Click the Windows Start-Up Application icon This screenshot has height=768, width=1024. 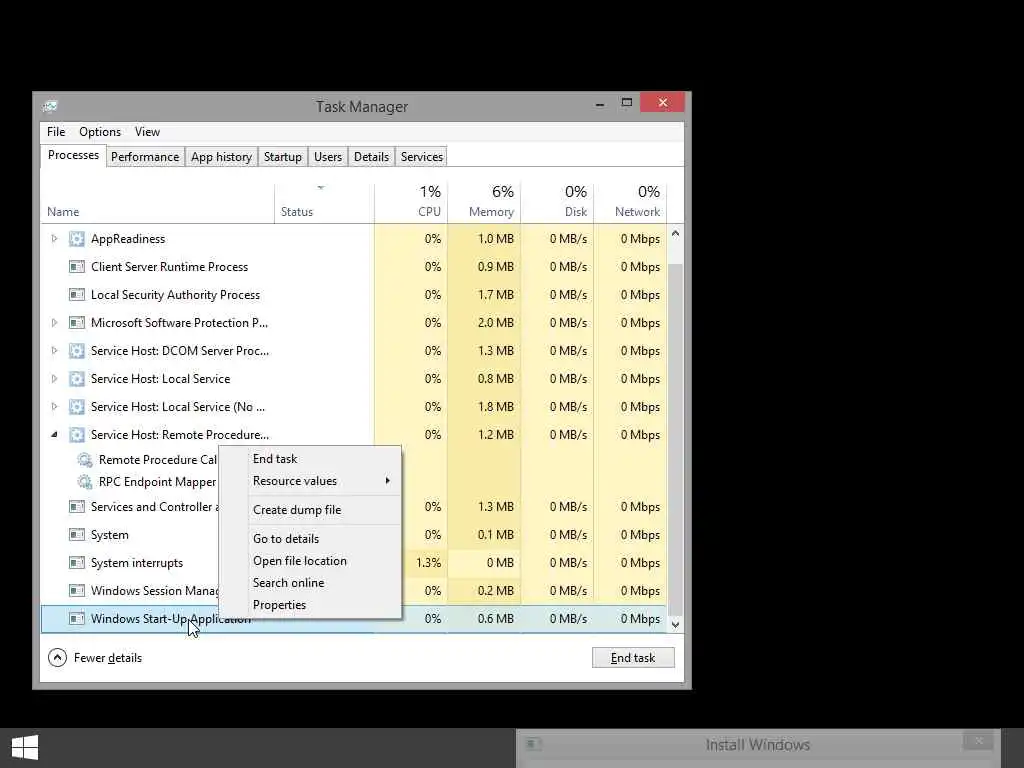76,618
